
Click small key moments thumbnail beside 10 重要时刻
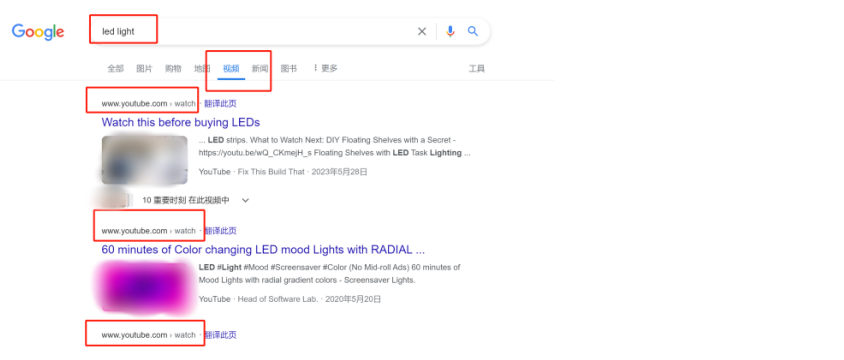pyautogui.click(x=114, y=200)
